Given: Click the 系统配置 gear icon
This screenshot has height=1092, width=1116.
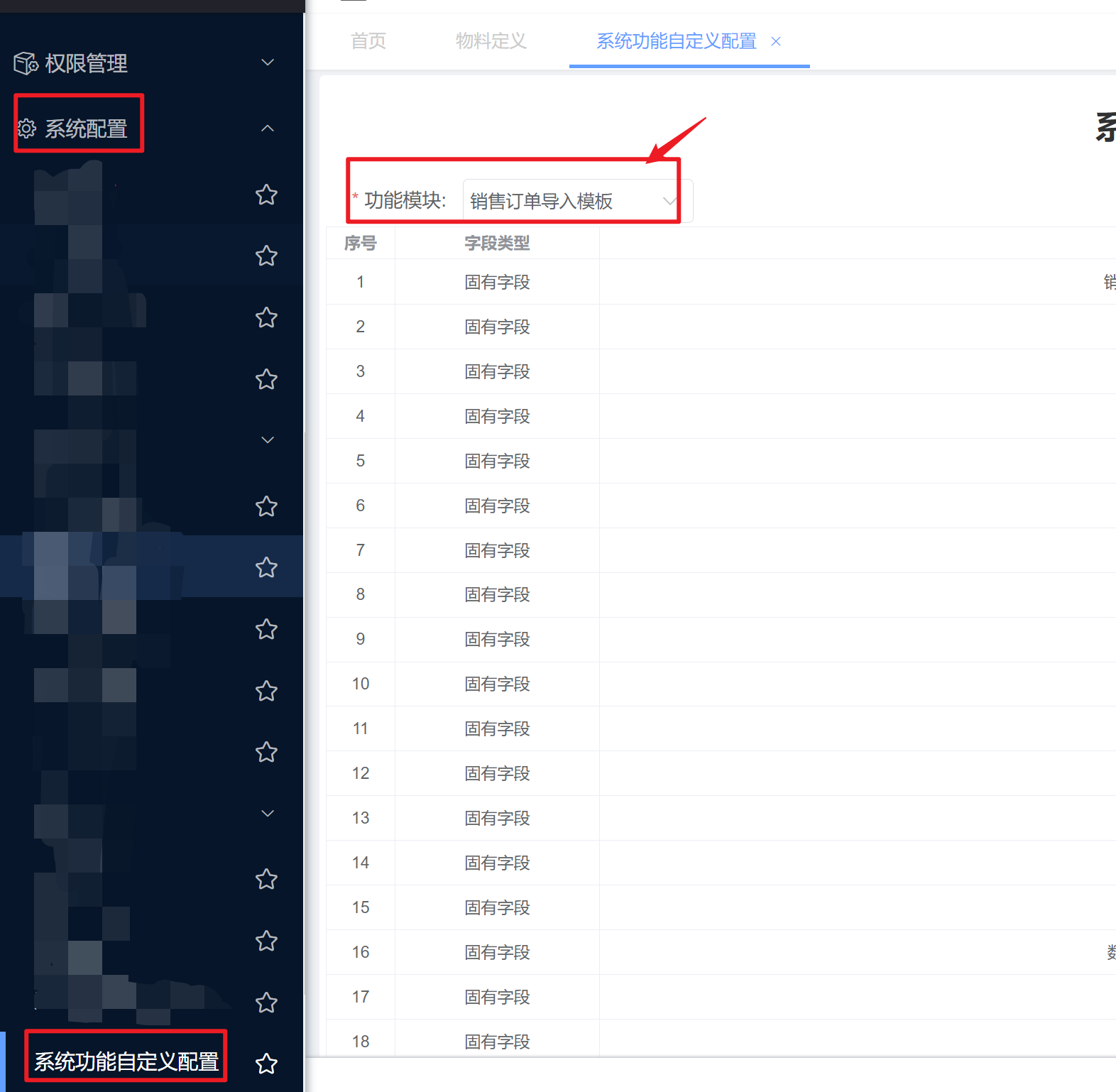Looking at the screenshot, I should click(x=26, y=129).
